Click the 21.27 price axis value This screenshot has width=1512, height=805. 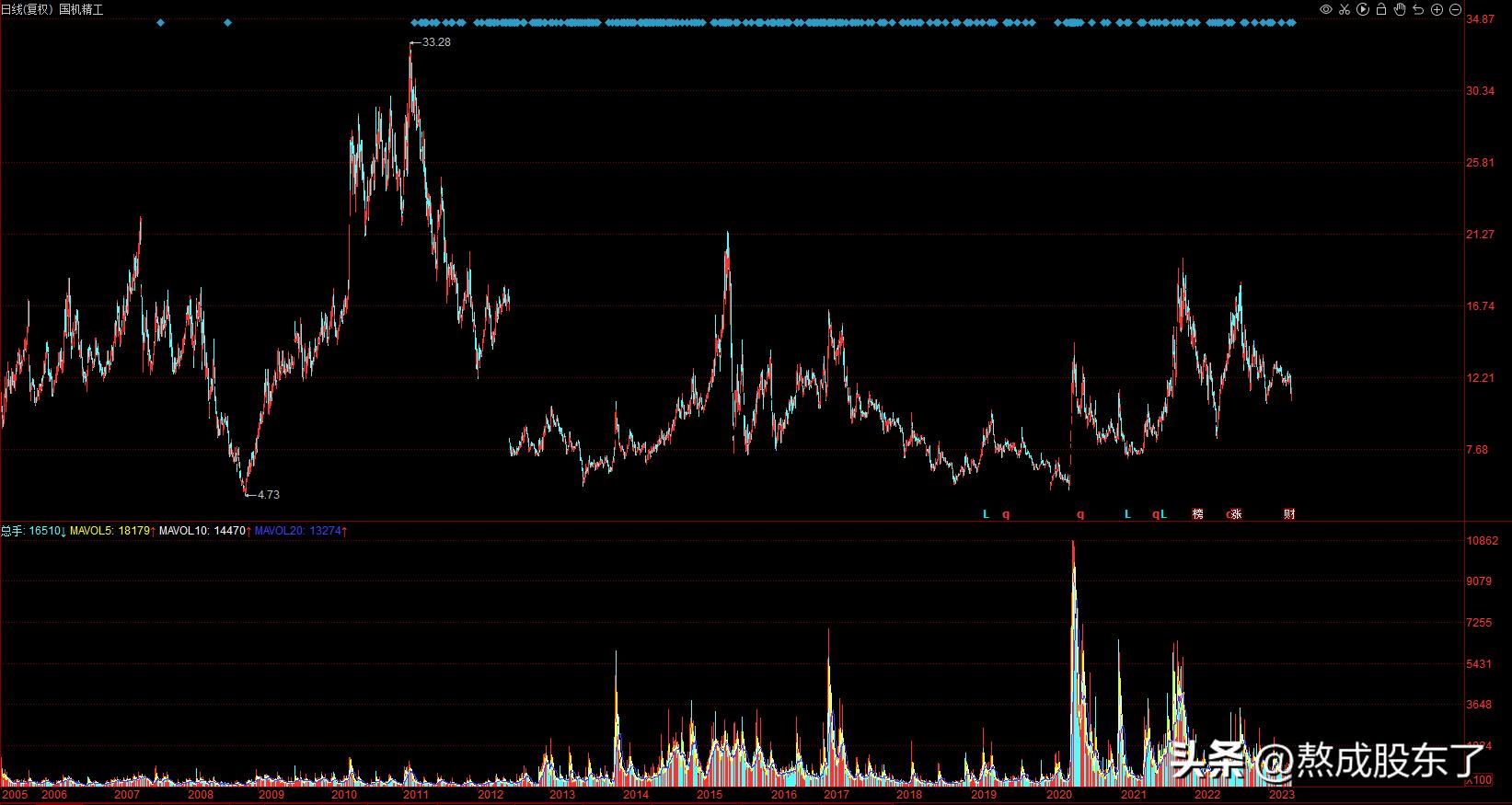(1481, 235)
